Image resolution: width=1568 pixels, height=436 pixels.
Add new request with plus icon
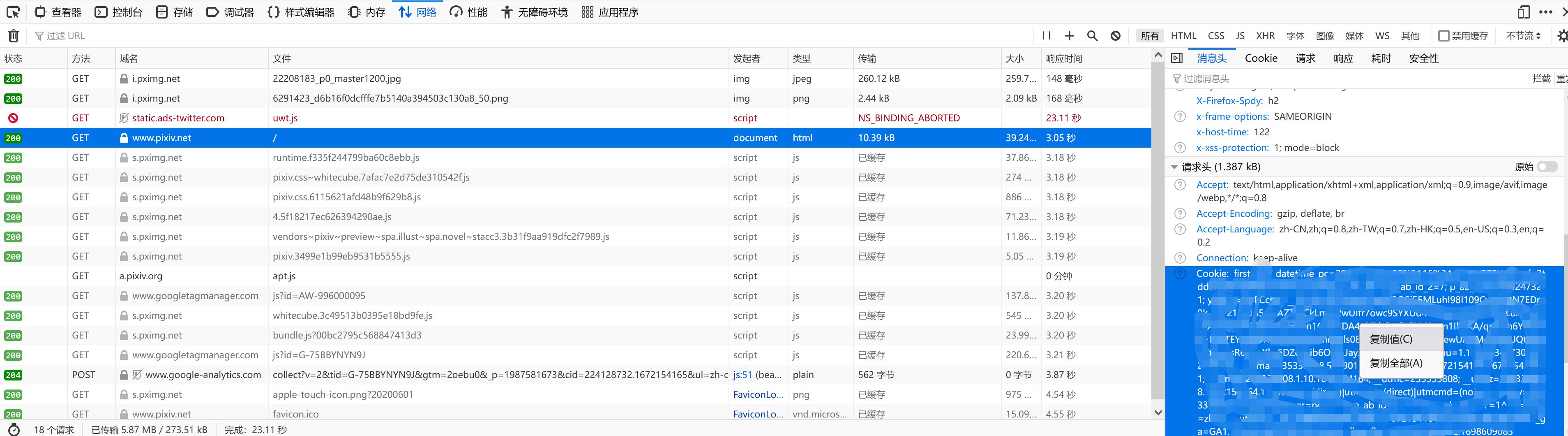pyautogui.click(x=1070, y=36)
